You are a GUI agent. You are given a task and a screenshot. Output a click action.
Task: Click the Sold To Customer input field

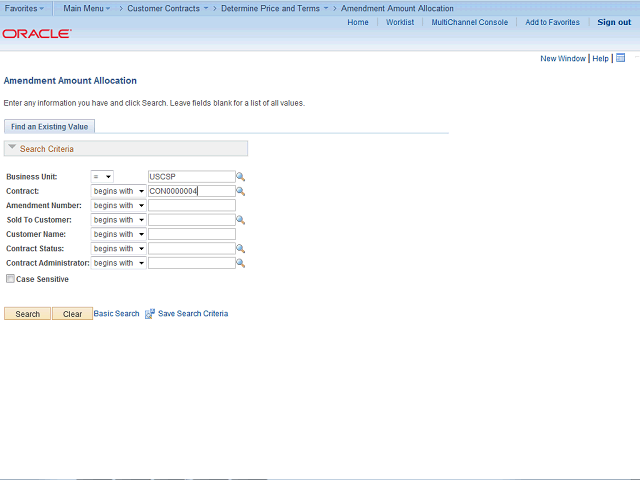(191, 220)
